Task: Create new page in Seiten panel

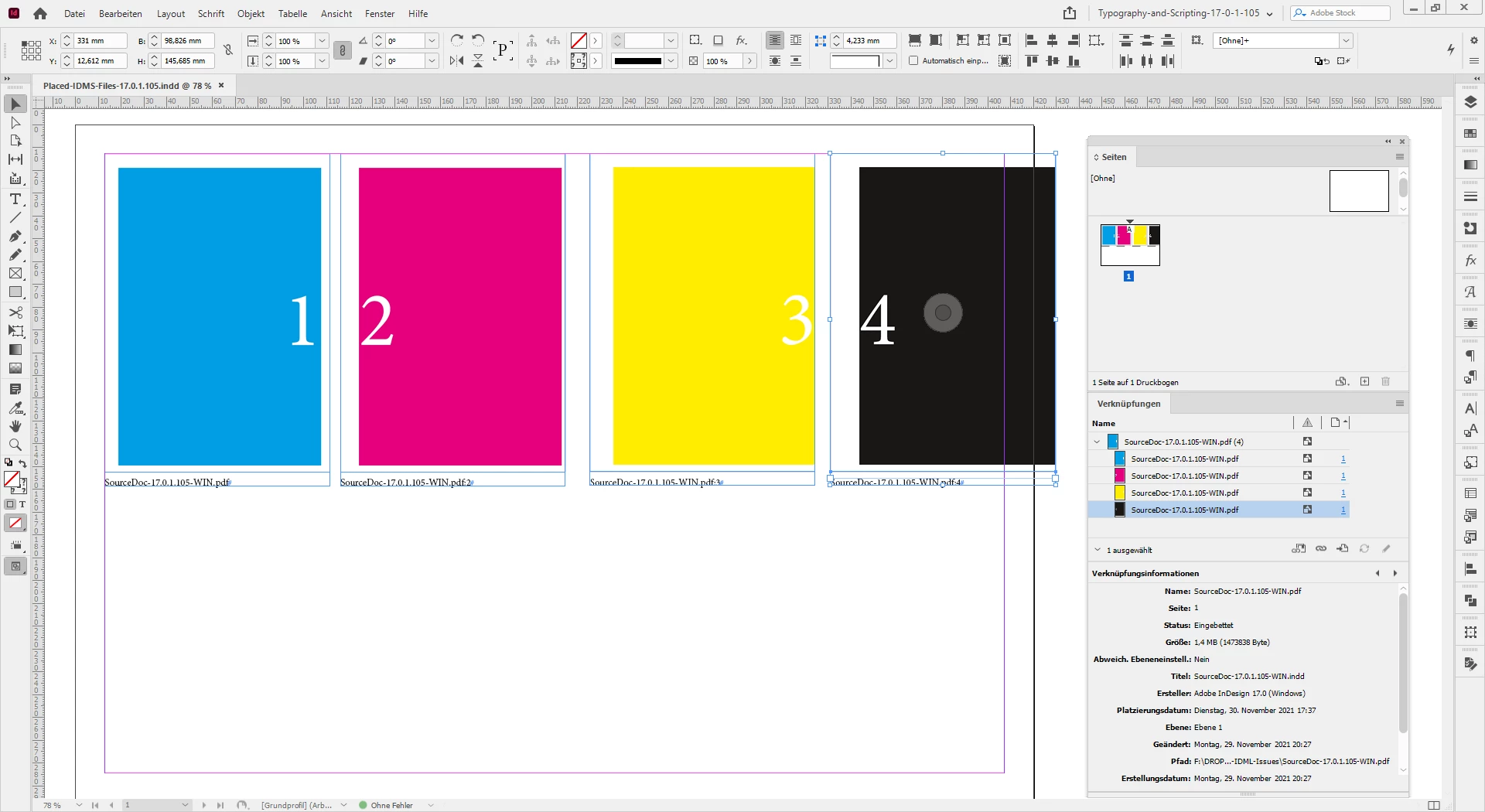Action: tap(1364, 381)
